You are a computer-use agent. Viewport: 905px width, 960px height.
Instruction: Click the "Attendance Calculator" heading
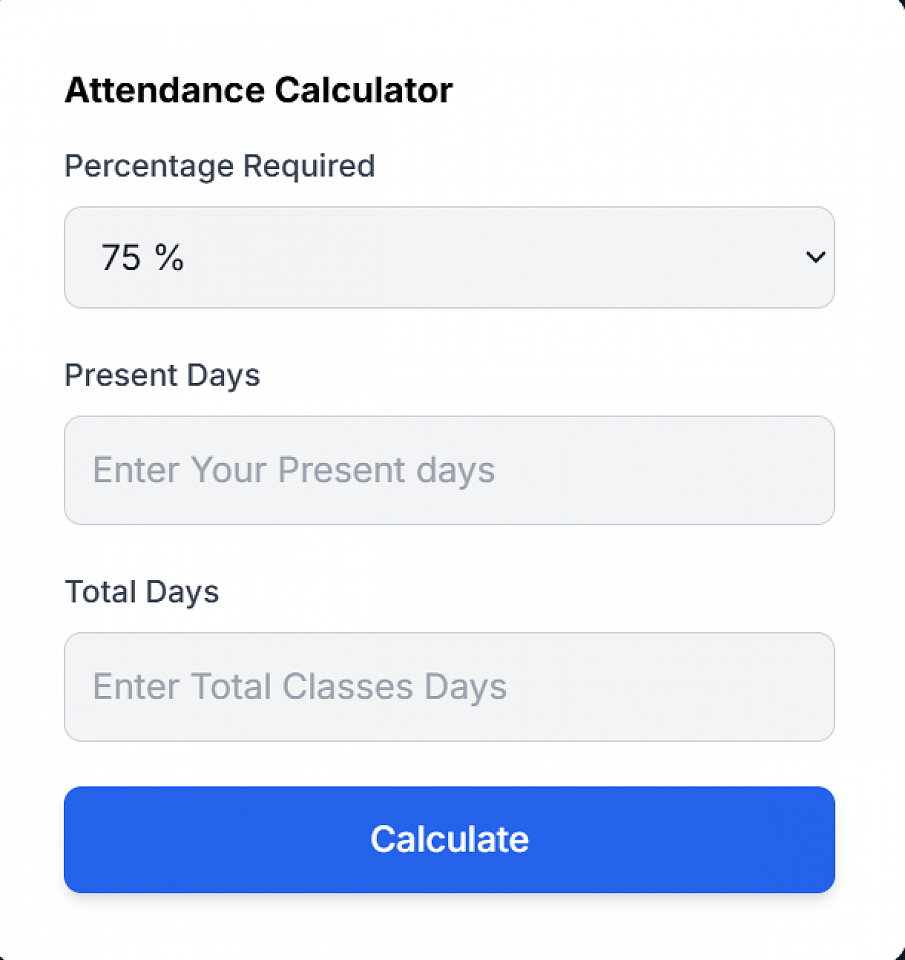point(258,91)
